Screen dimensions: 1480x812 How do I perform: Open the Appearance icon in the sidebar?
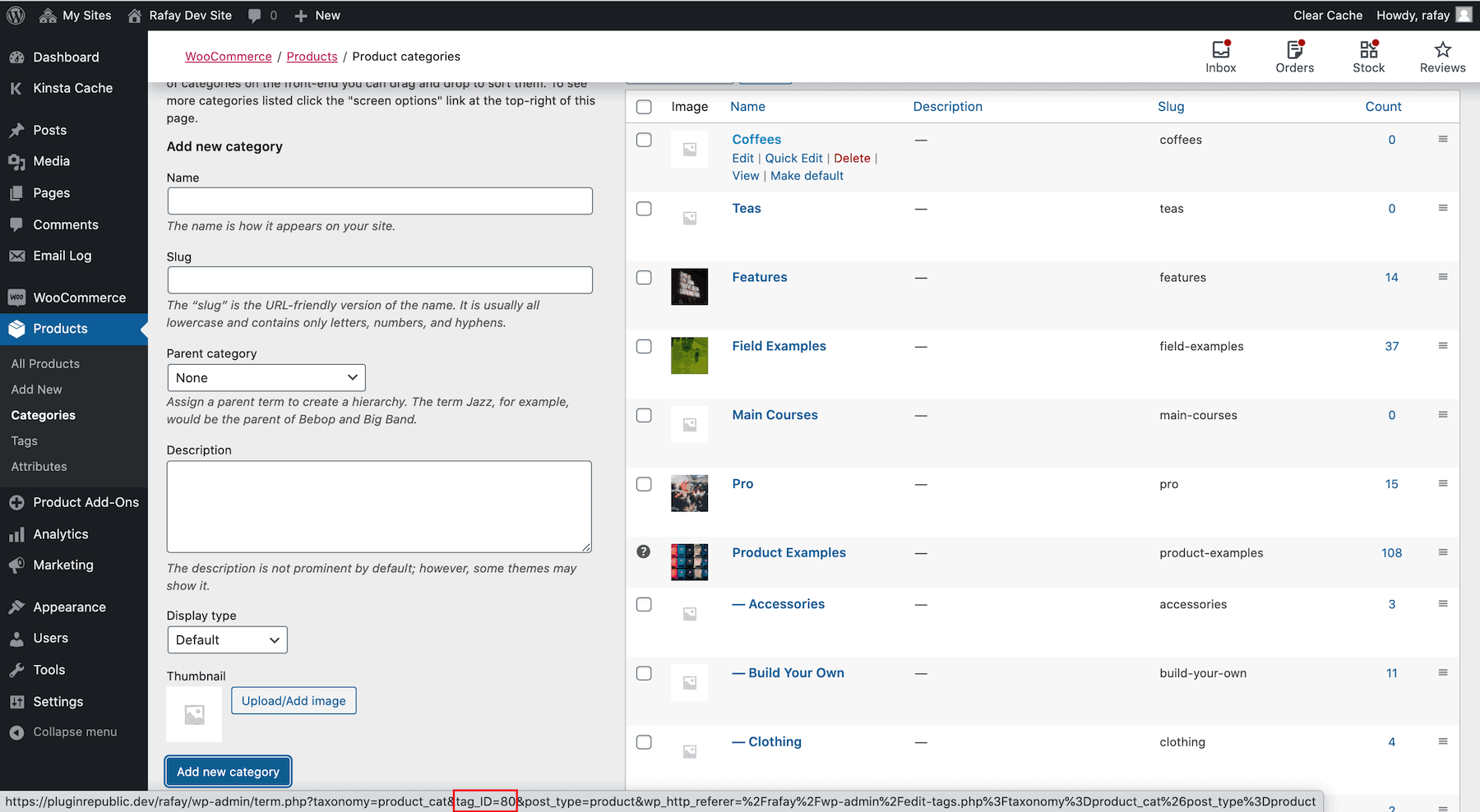(17, 607)
